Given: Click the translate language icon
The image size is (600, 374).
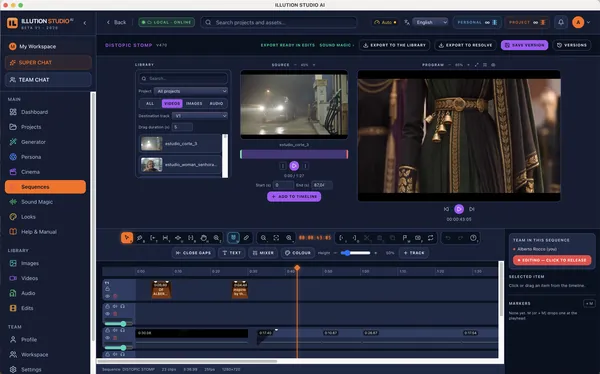Looking at the screenshot, I should 407,22.
